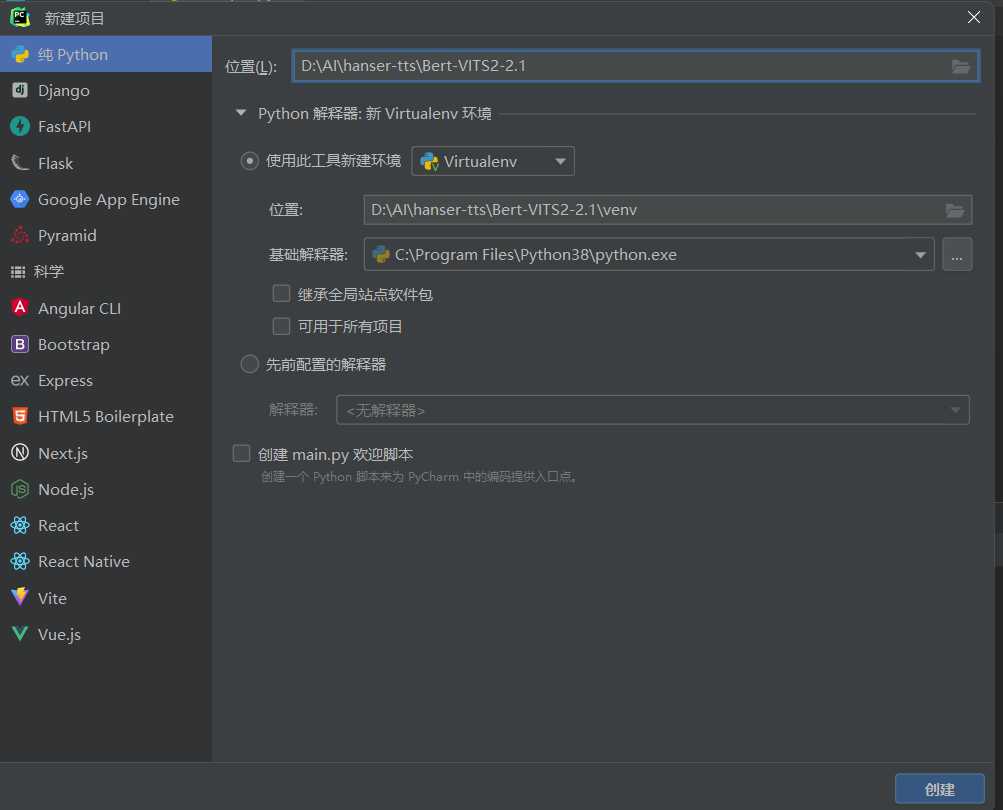Click the Django icon in sidebar
Image resolution: width=1003 pixels, height=810 pixels.
[x=20, y=90]
